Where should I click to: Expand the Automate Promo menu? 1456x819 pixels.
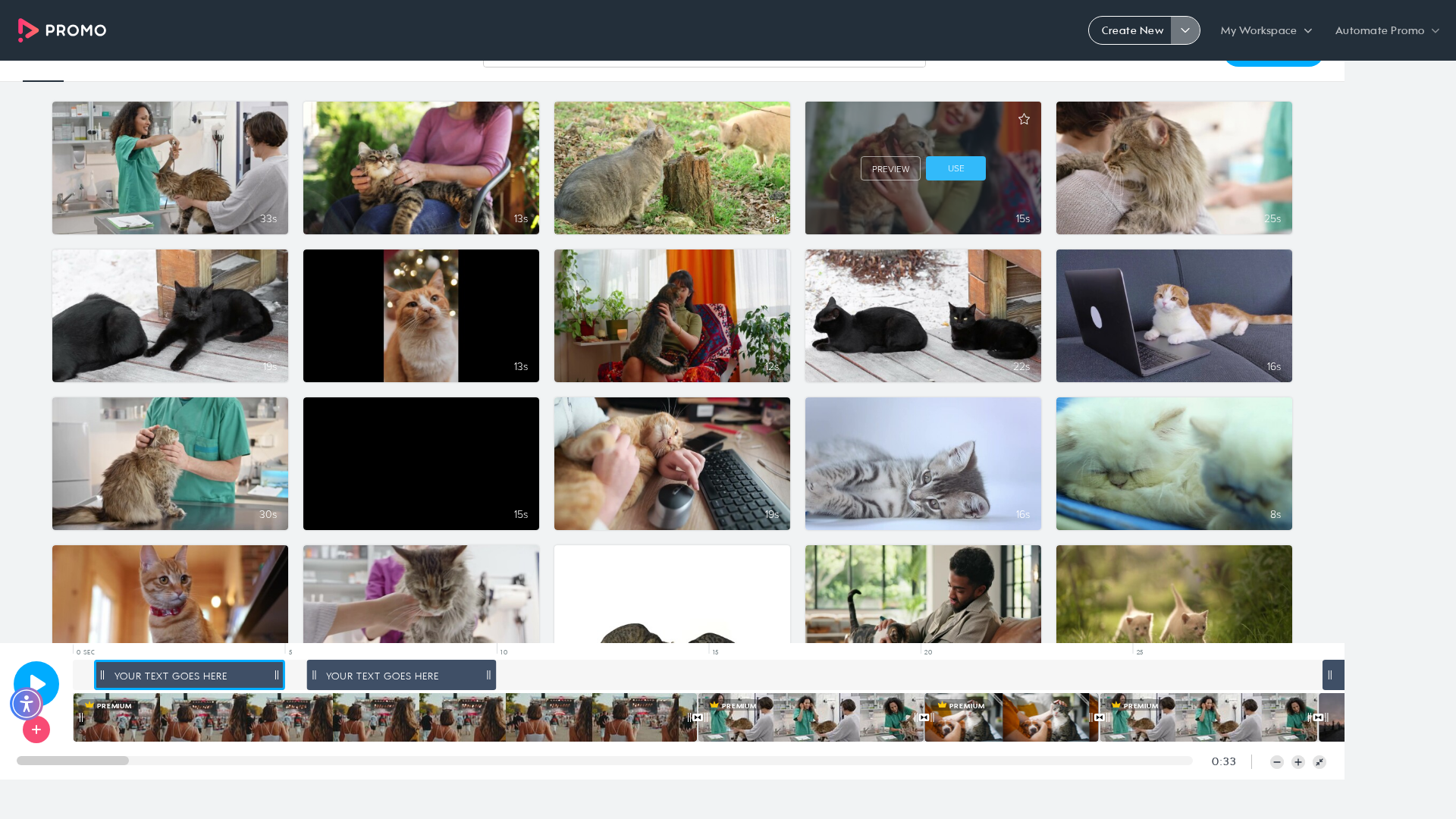coord(1387,30)
